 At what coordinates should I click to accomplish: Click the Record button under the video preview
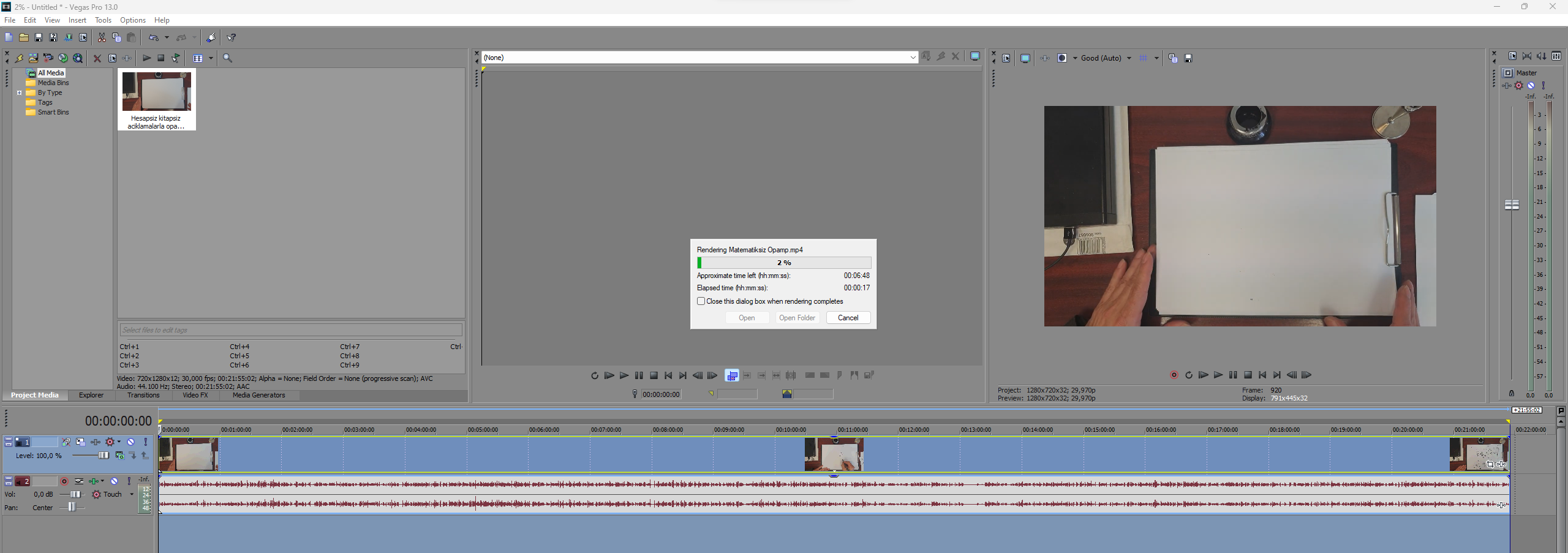pos(1174,375)
